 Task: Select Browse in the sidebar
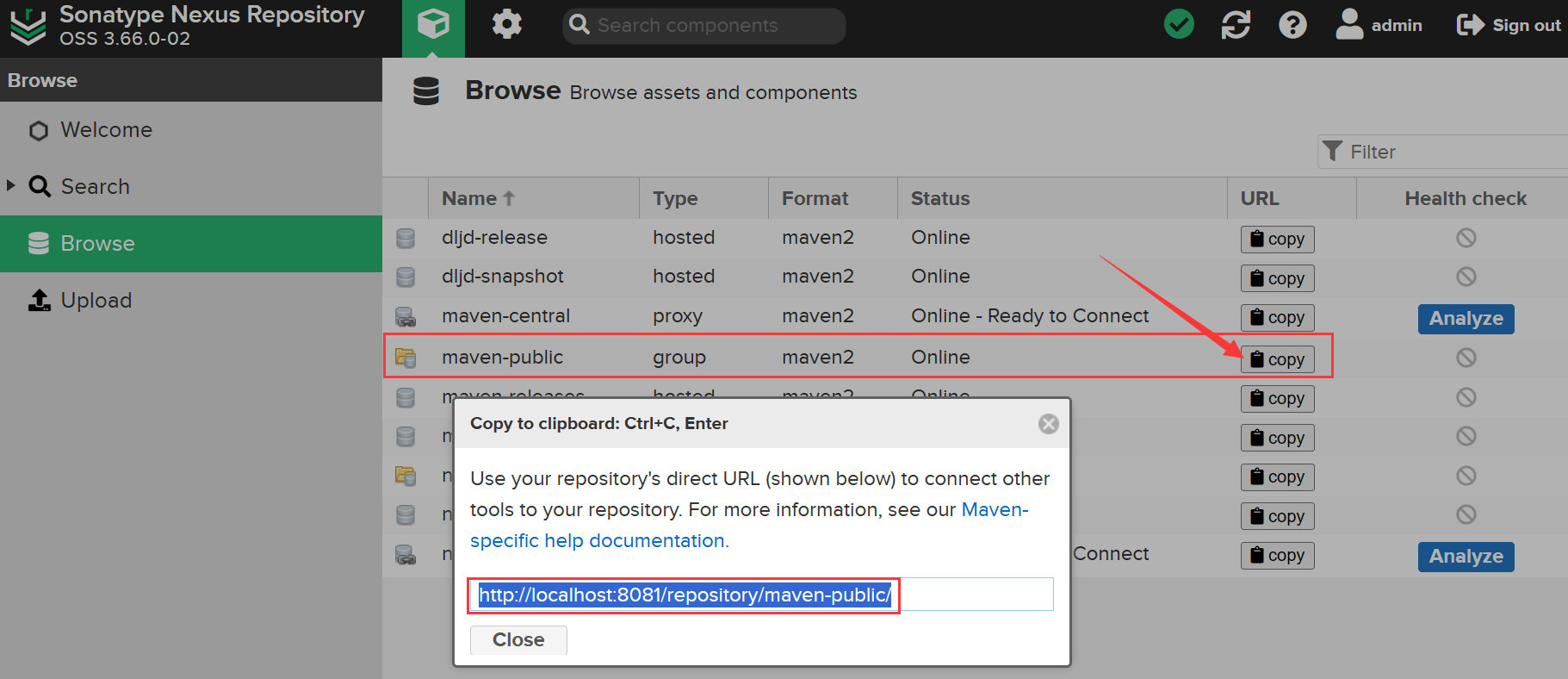tap(191, 244)
